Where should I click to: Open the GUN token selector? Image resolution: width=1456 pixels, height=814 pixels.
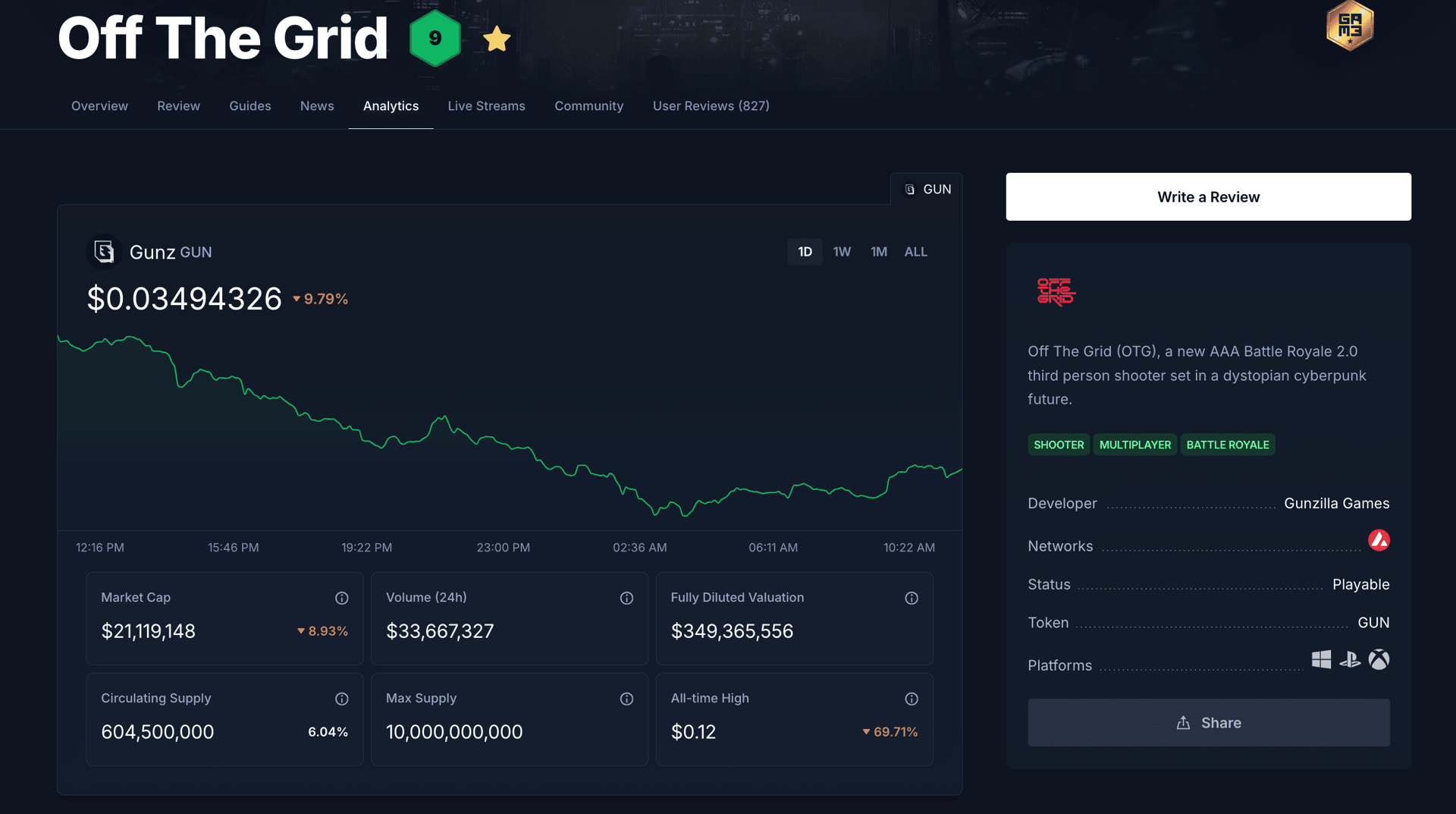point(927,189)
